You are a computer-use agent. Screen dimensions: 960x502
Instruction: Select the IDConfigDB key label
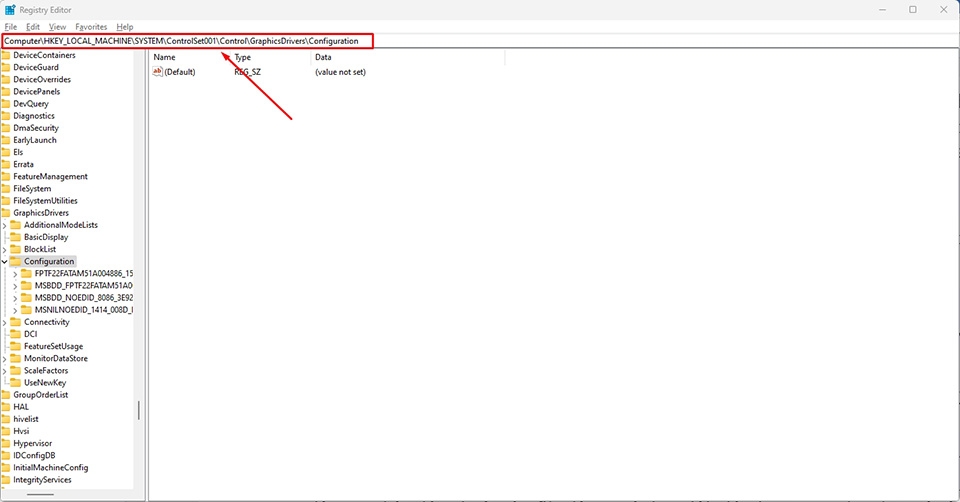(34, 455)
